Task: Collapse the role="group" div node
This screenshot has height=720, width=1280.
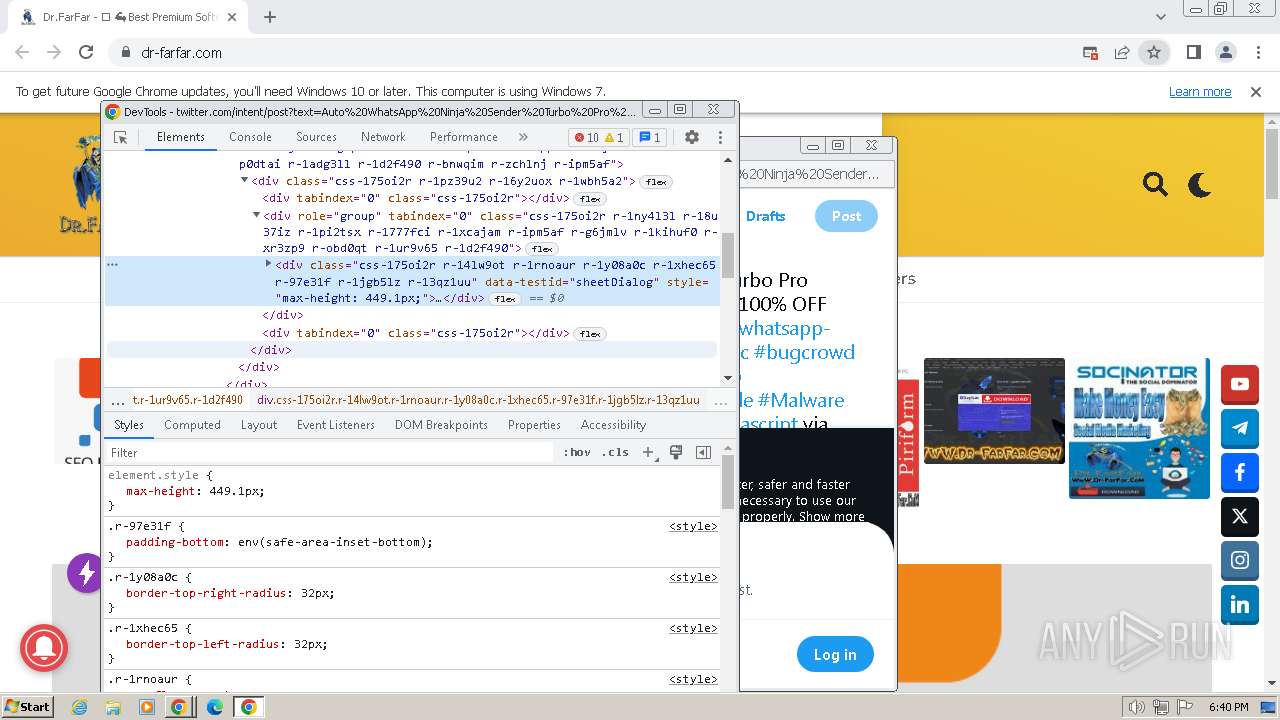Action: click(256, 215)
